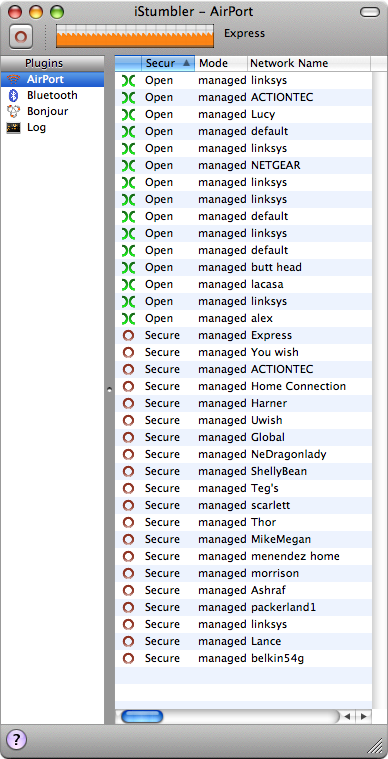Image resolution: width=388 pixels, height=759 pixels.
Task: Click the orange signal strength graph
Action: pyautogui.click(x=135, y=36)
